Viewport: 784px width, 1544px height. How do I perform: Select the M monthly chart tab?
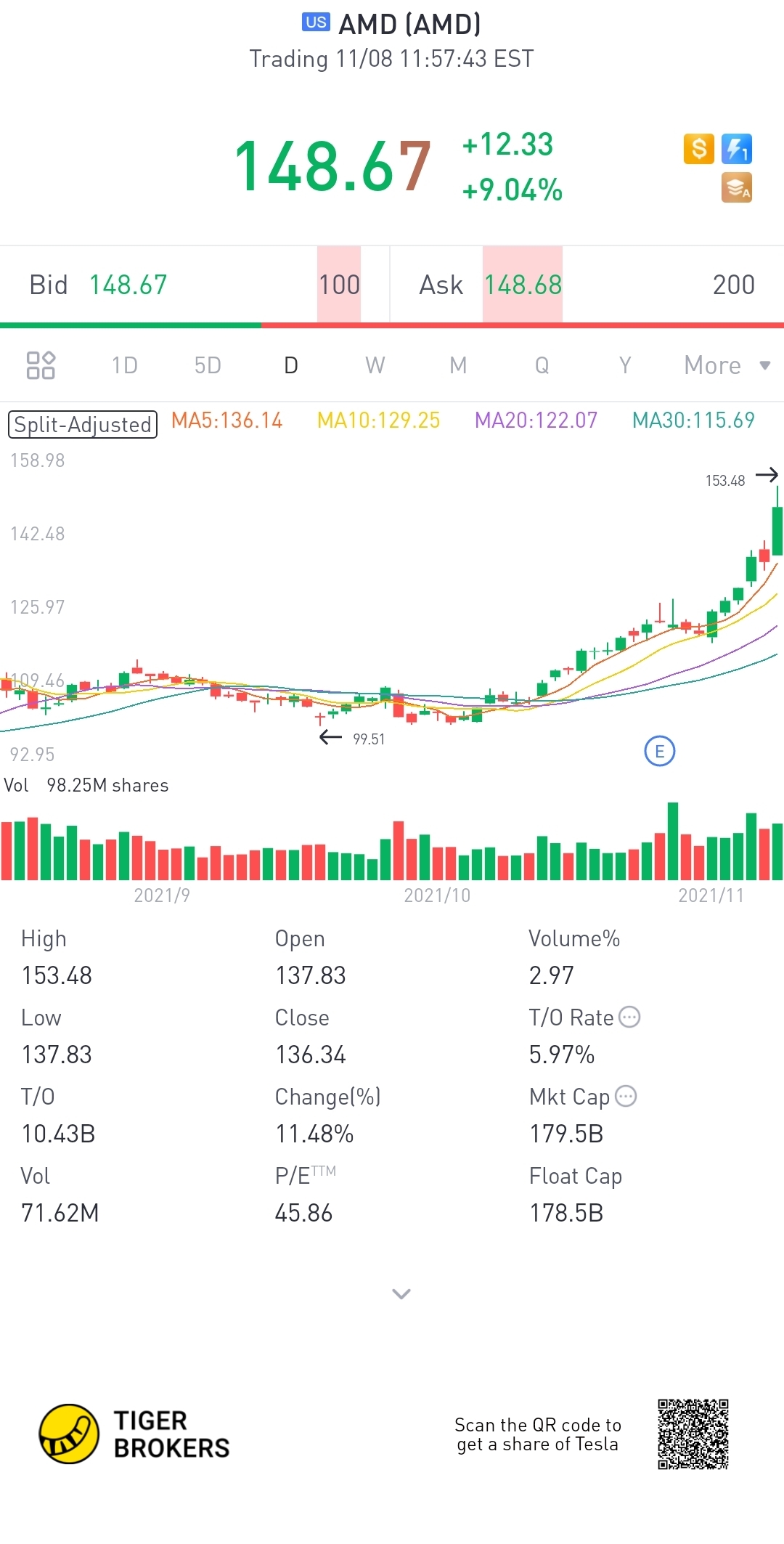pos(458,365)
